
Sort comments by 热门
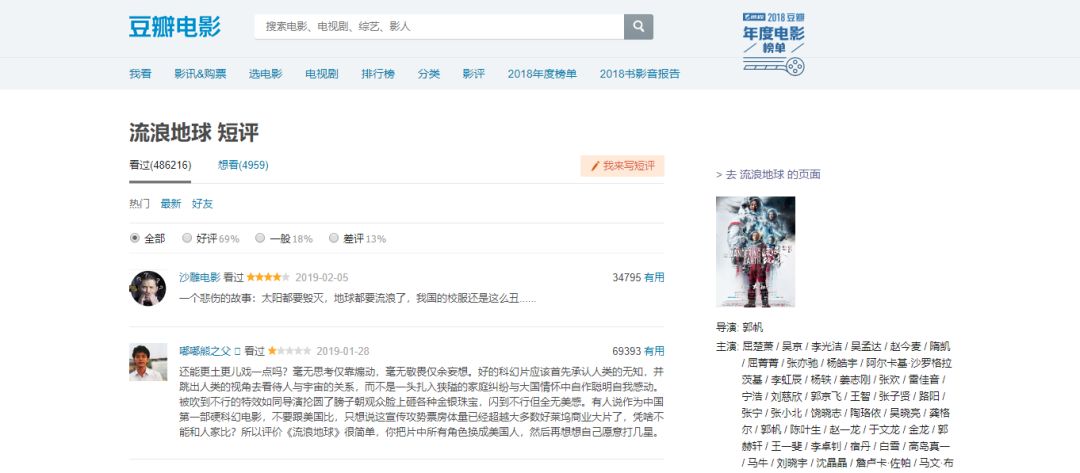pos(139,204)
